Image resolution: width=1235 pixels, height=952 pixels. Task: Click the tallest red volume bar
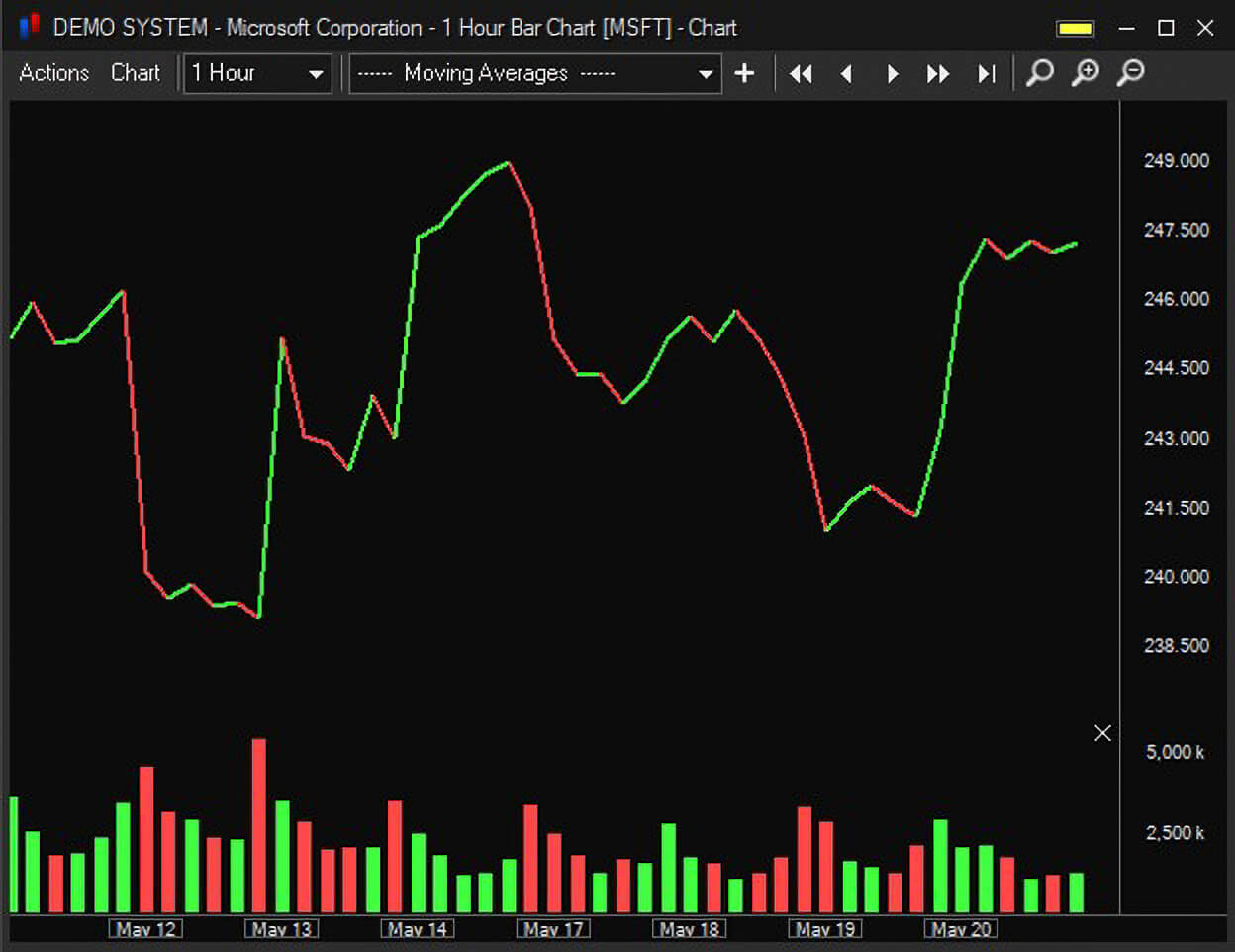click(x=259, y=825)
